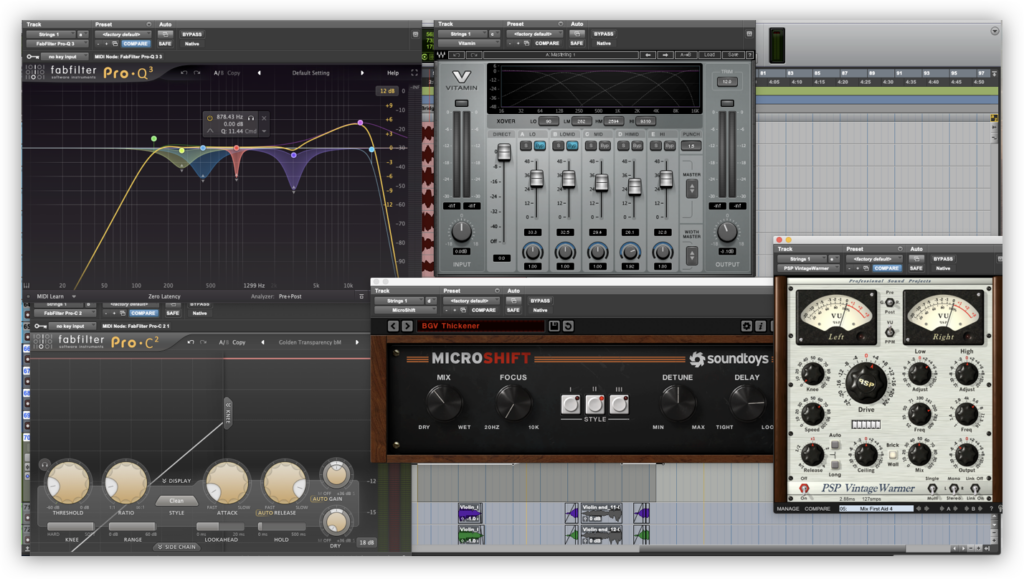Click the undo arrow in Pro-Q 3
1024x579 pixels.
(x=184, y=73)
